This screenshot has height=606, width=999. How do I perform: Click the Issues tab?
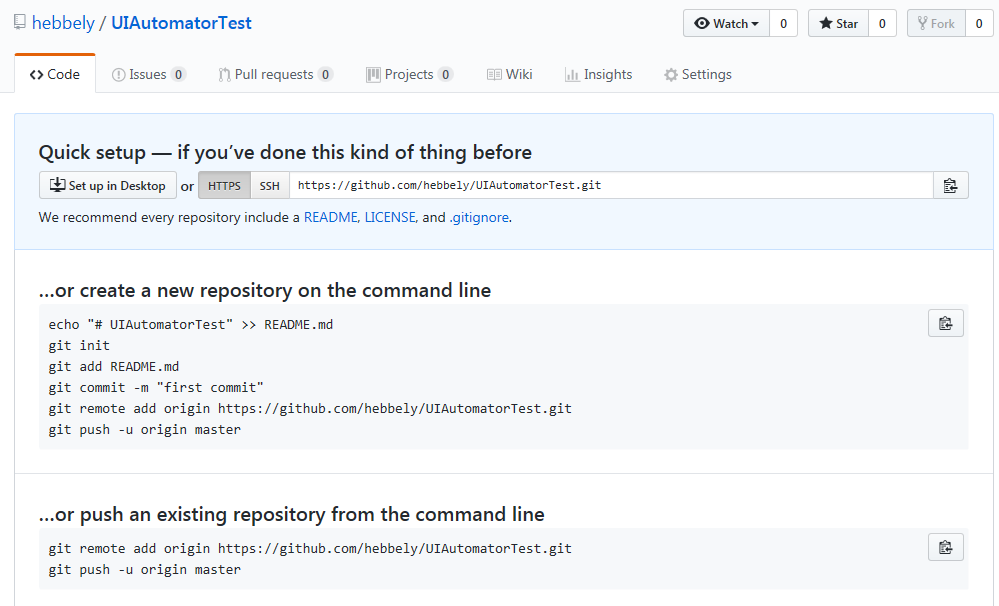pos(148,75)
